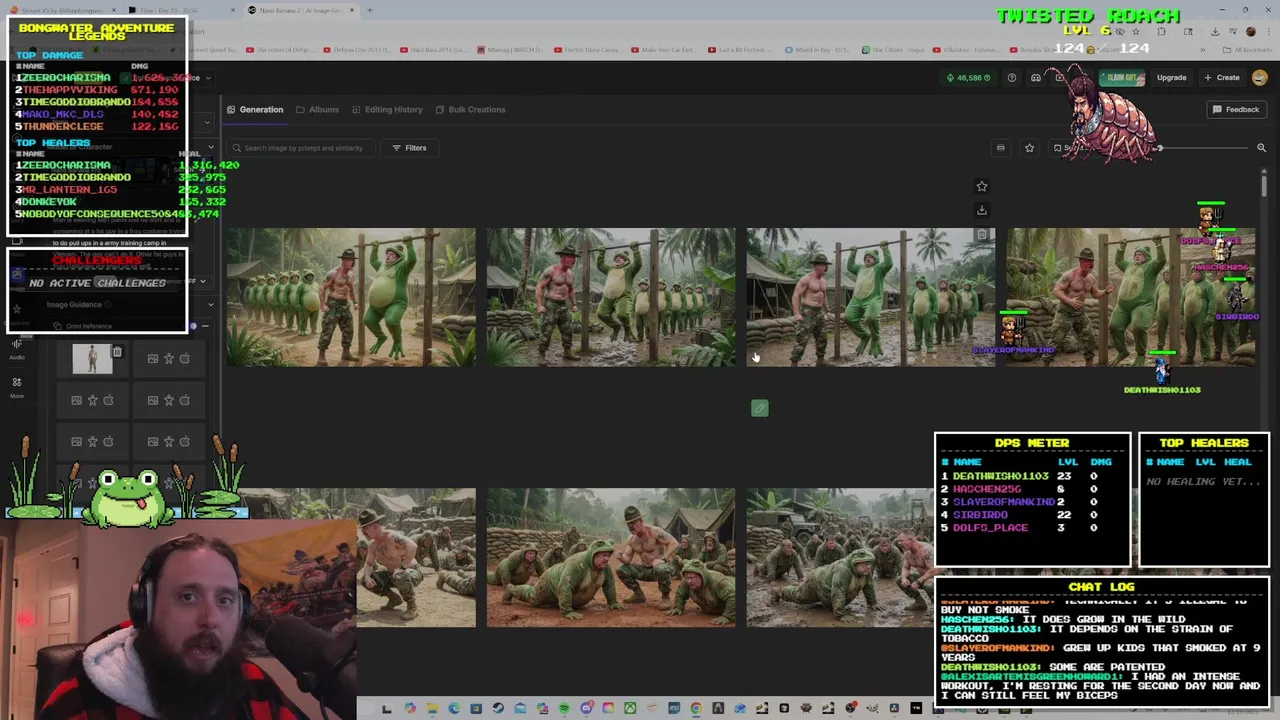Open the 46,586 token balance

969,77
